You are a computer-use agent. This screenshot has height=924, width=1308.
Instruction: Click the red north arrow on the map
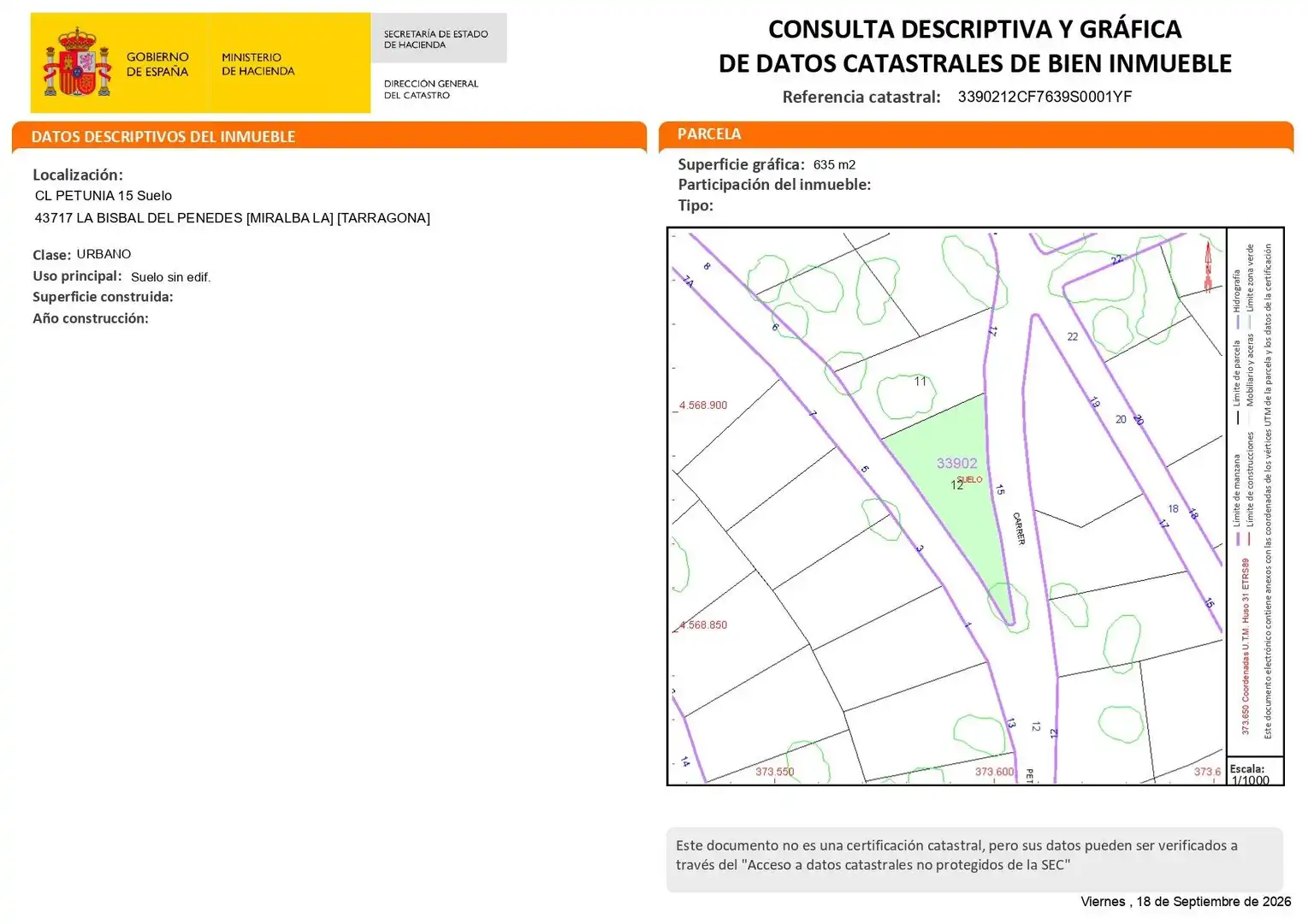click(x=1208, y=267)
